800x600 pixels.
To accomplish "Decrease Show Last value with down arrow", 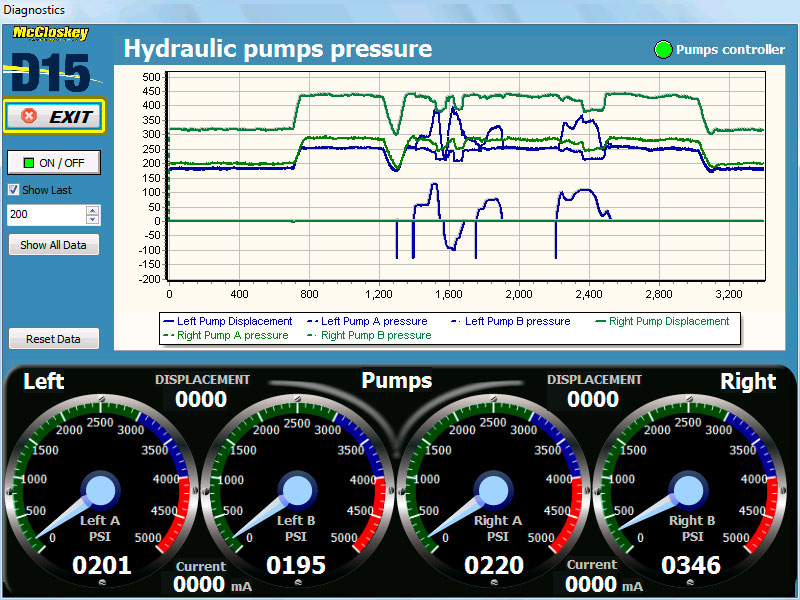I will [93, 219].
